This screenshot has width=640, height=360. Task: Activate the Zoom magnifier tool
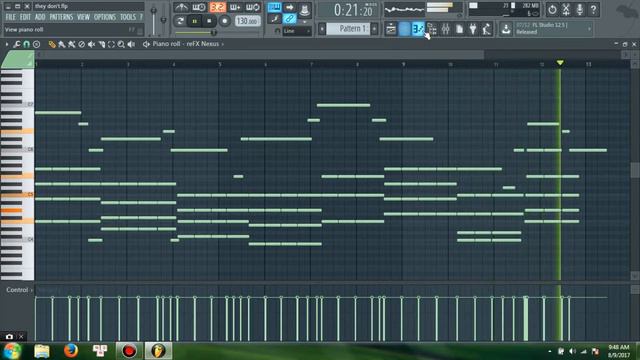[x=121, y=44]
